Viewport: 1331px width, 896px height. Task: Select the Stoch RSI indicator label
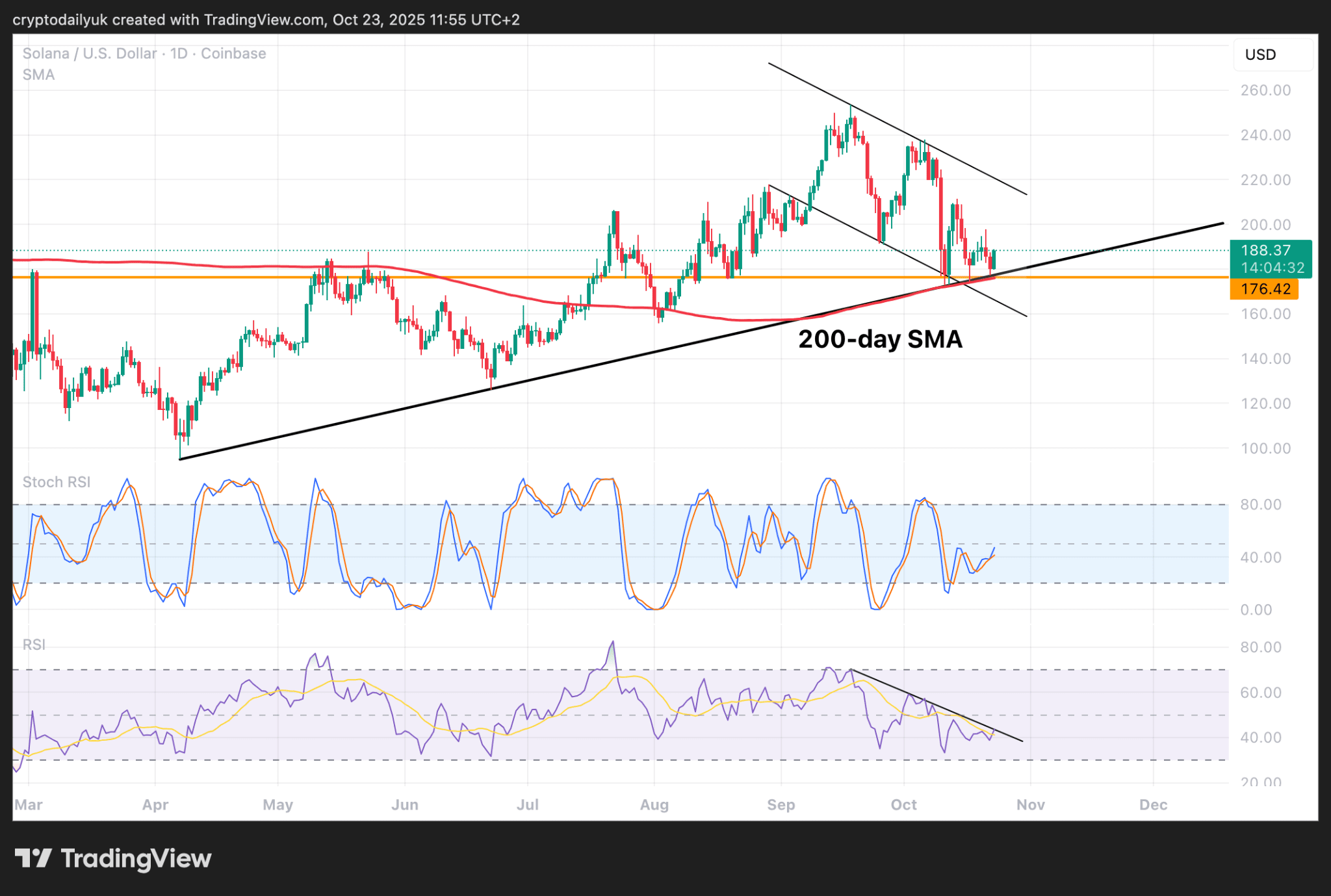point(57,482)
